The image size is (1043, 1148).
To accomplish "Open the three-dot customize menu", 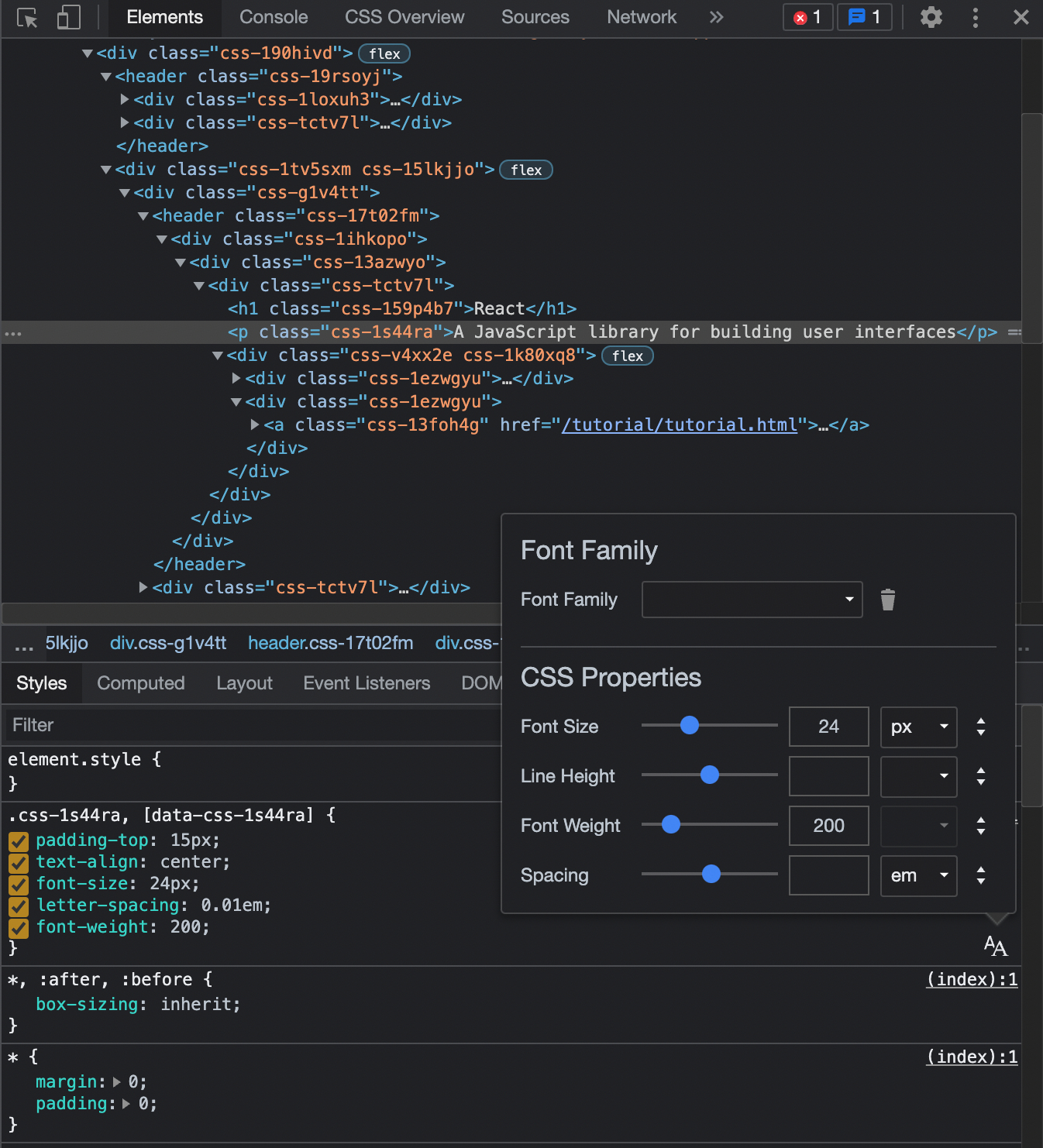I will coord(975,17).
